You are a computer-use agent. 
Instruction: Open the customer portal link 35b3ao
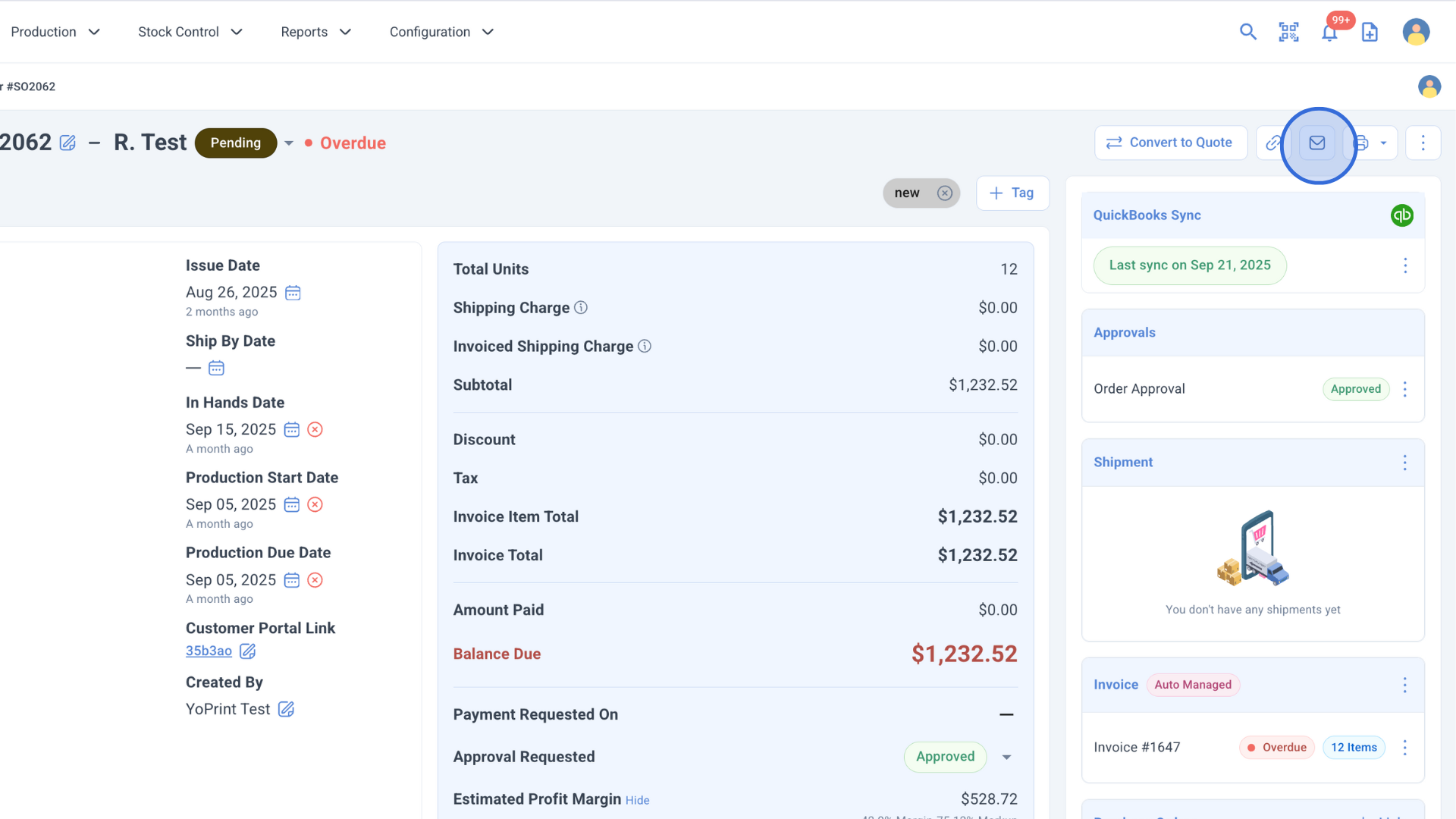tap(209, 651)
